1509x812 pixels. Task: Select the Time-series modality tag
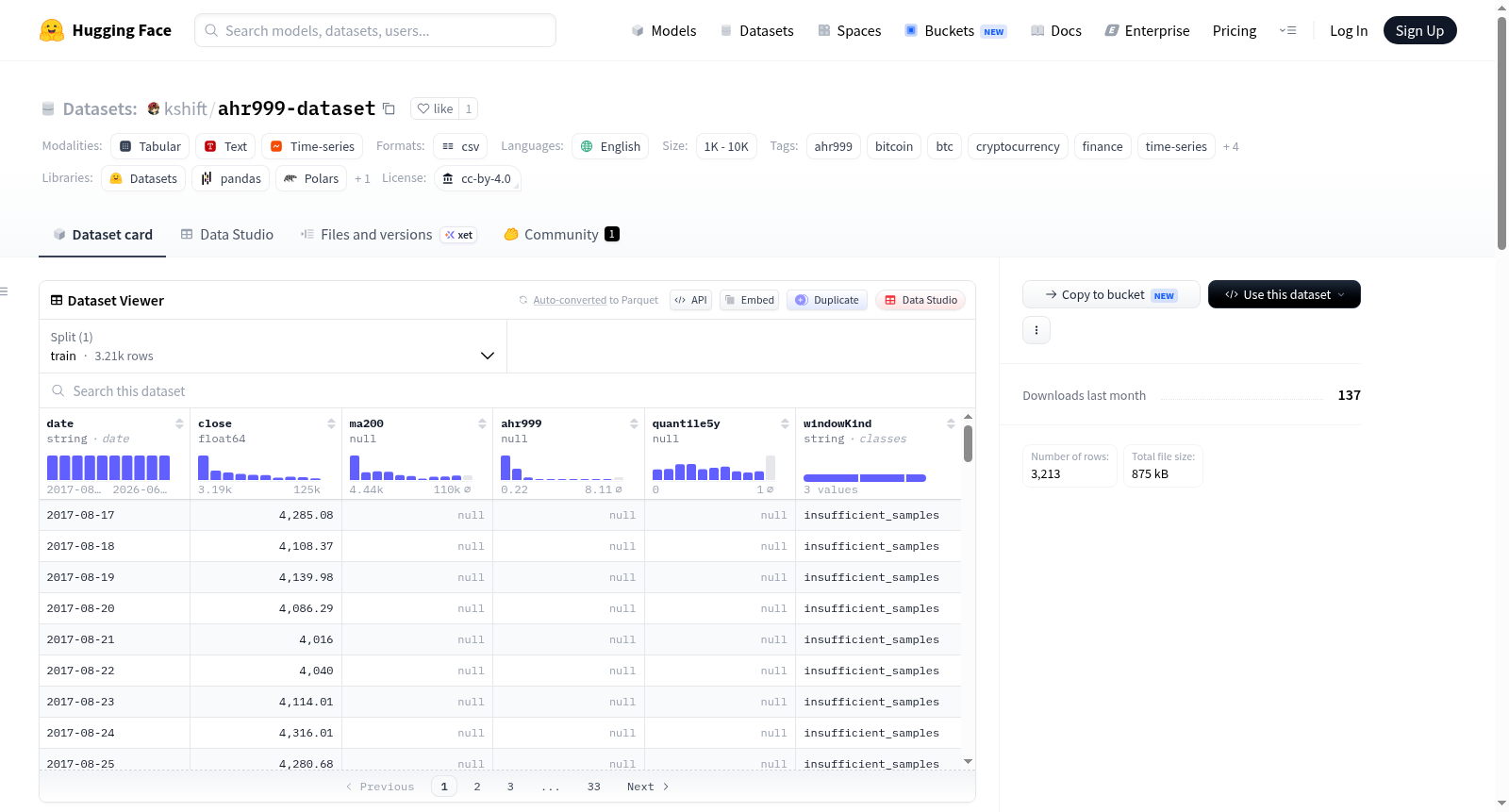312,146
